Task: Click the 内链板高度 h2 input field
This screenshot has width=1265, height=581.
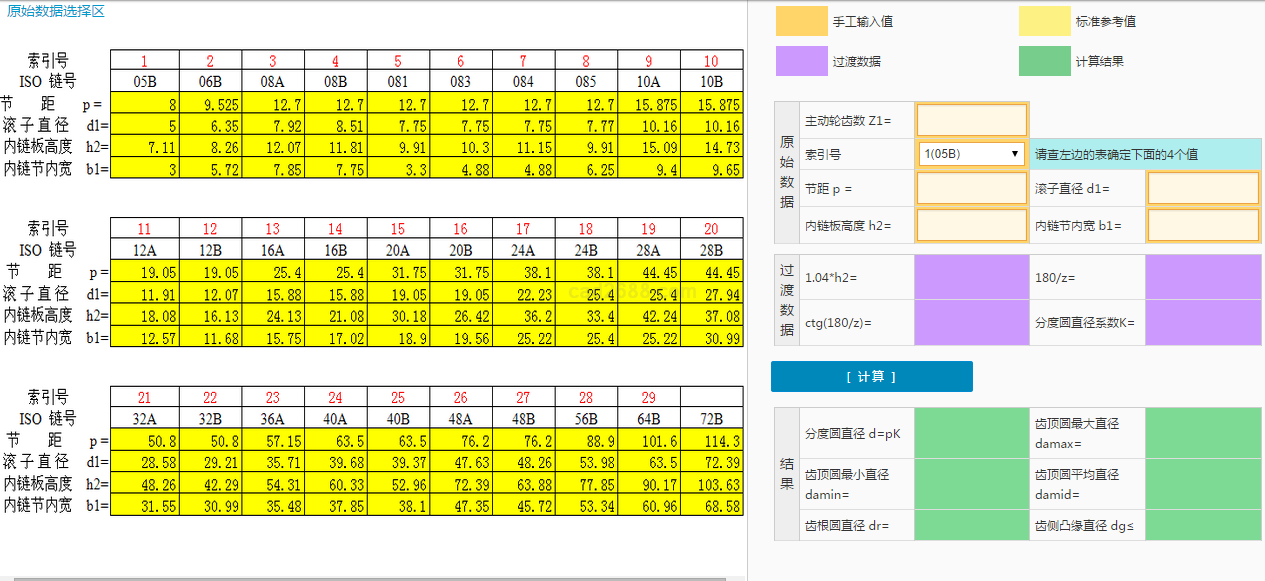Action: [x=971, y=226]
